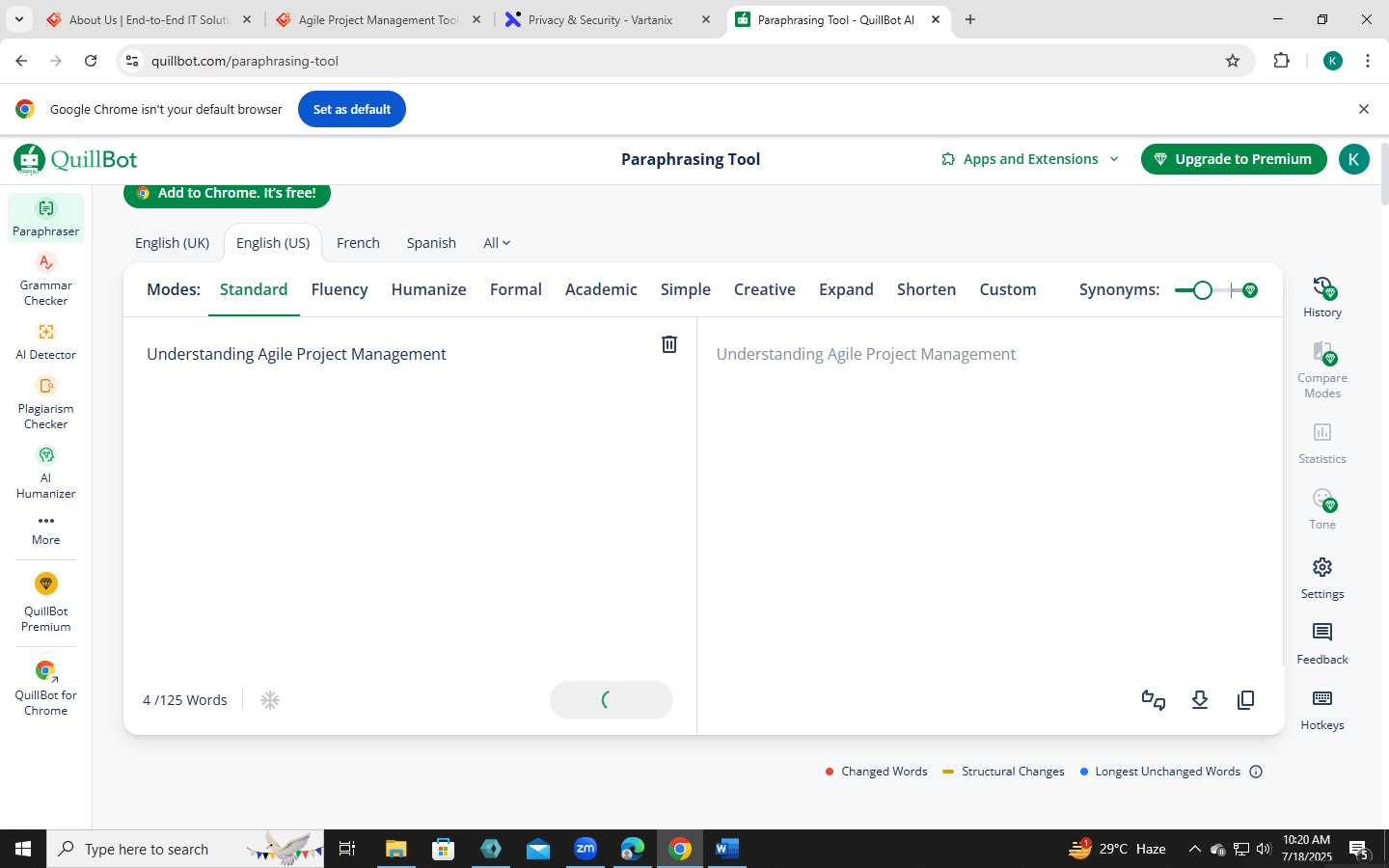This screenshot has width=1389, height=868.
Task: Select English (US) language tab
Action: click(273, 243)
